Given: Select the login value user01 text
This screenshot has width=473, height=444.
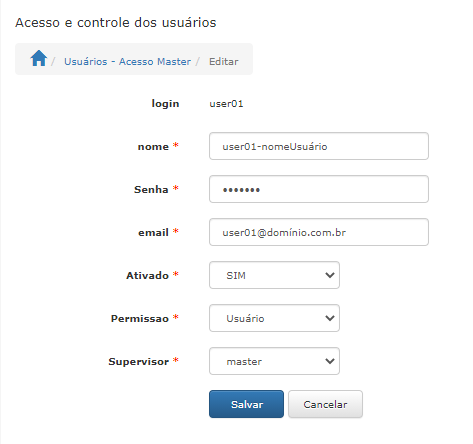Looking at the screenshot, I should pos(226,104).
